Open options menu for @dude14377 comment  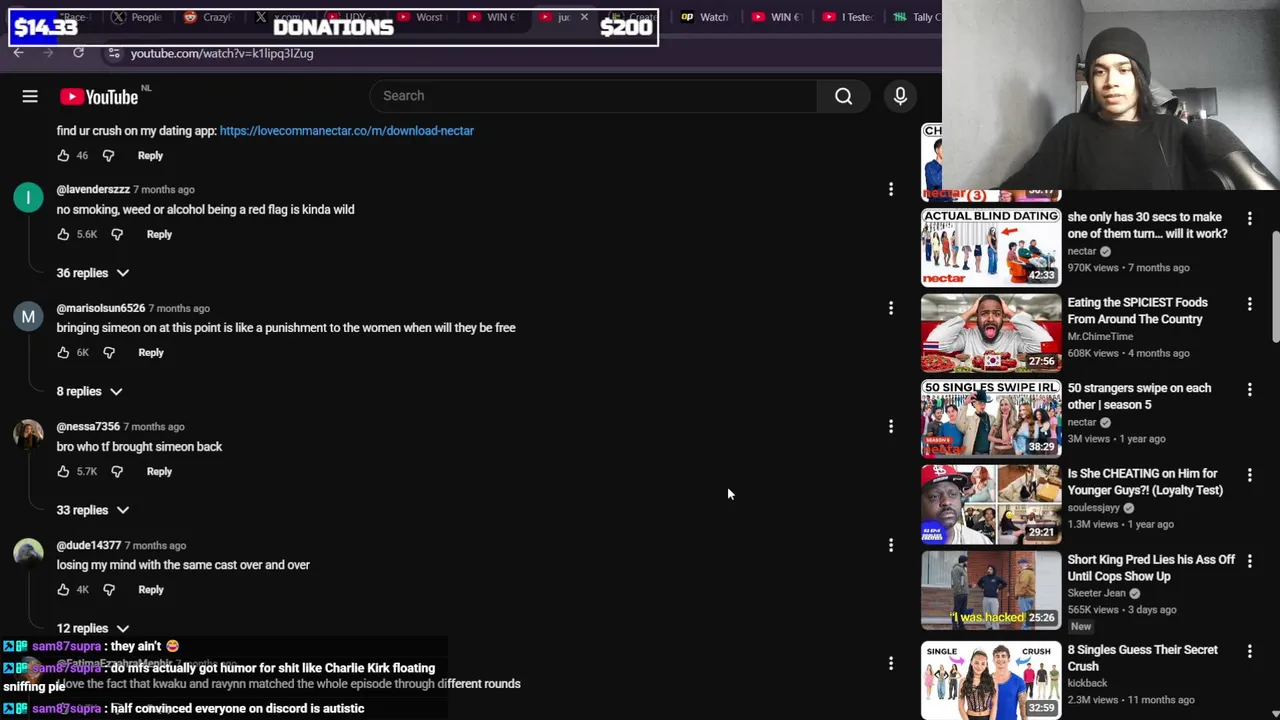[891, 545]
